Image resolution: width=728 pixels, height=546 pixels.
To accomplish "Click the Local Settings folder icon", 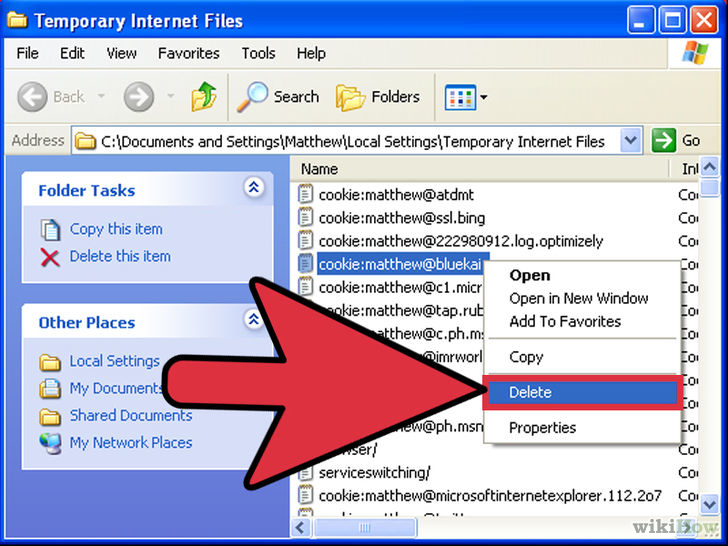I will 50,363.
